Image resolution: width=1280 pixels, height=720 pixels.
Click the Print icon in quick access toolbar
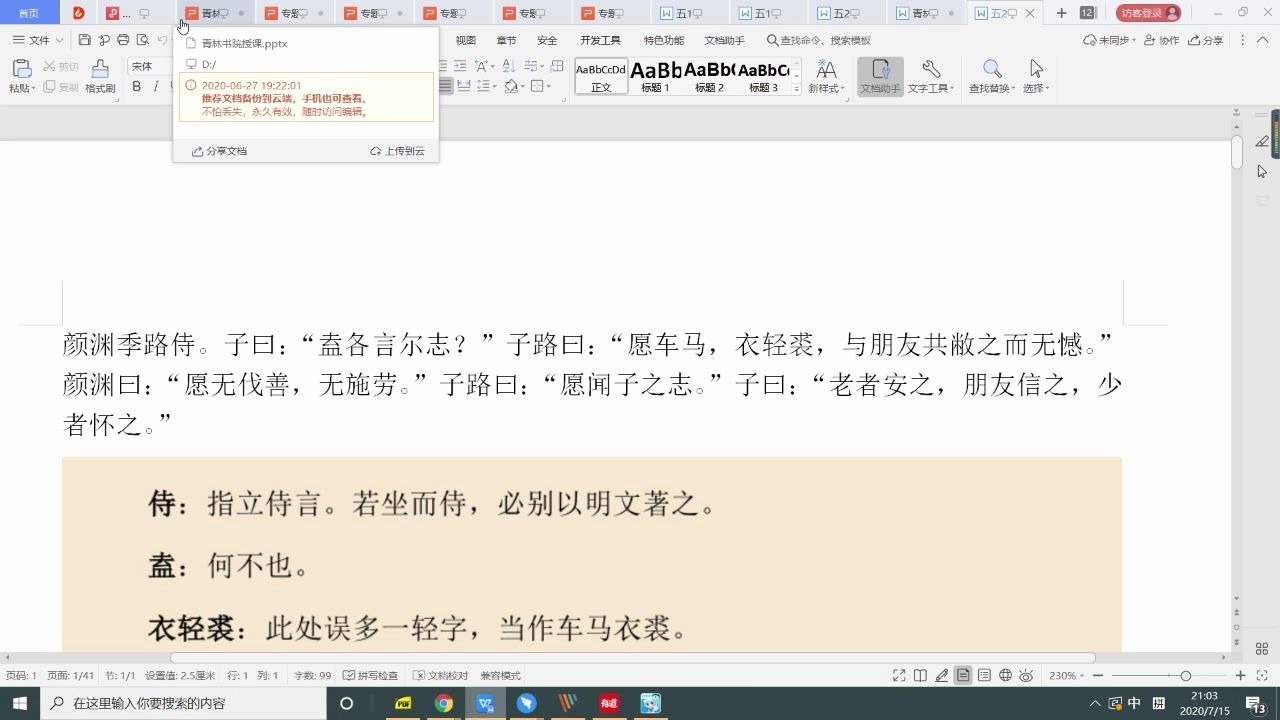pyautogui.click(x=123, y=40)
